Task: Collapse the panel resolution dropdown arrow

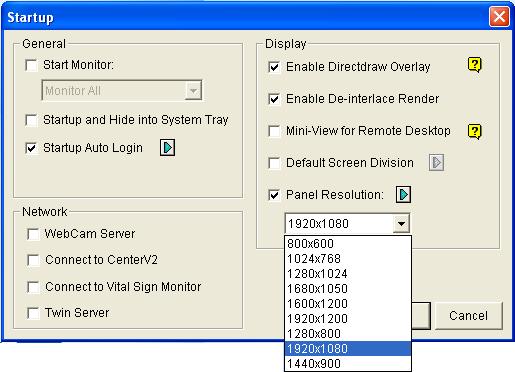Action: click(401, 223)
